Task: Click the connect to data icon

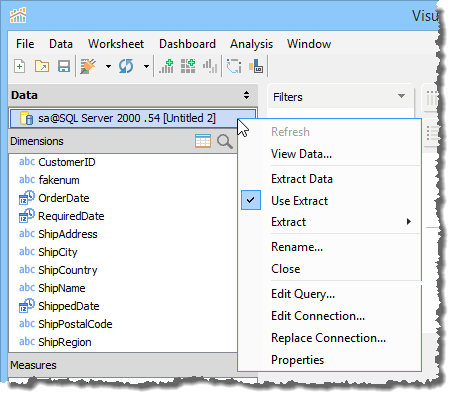Action: pos(88,66)
